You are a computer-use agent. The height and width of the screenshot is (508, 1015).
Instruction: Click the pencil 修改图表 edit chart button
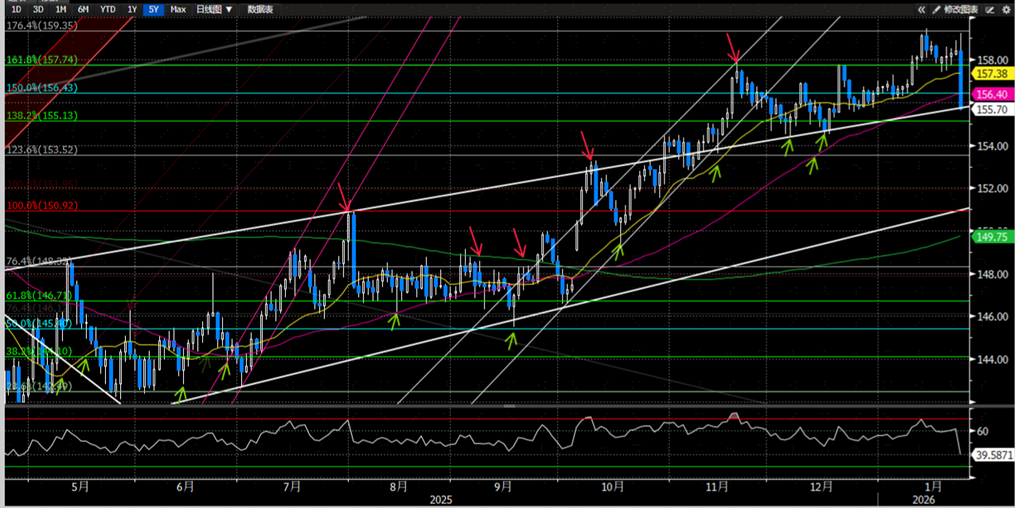[x=955, y=10]
